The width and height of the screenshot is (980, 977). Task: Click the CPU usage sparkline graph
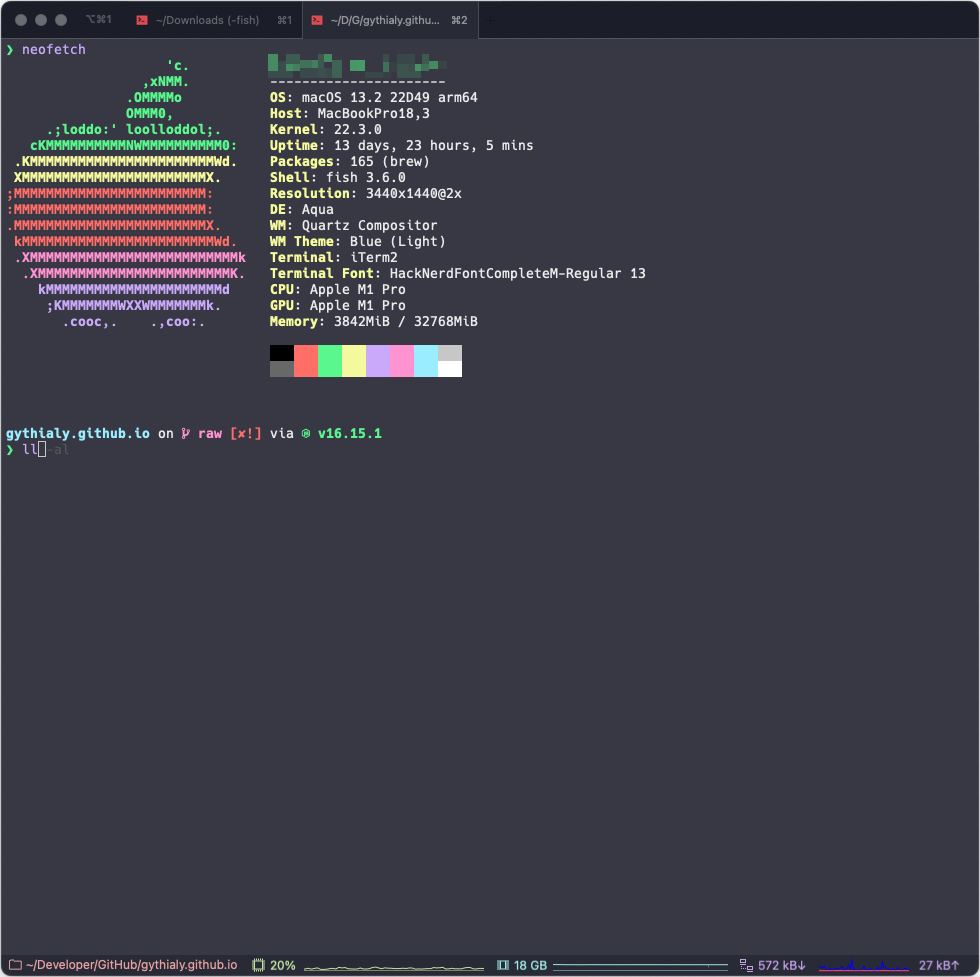(x=395, y=966)
